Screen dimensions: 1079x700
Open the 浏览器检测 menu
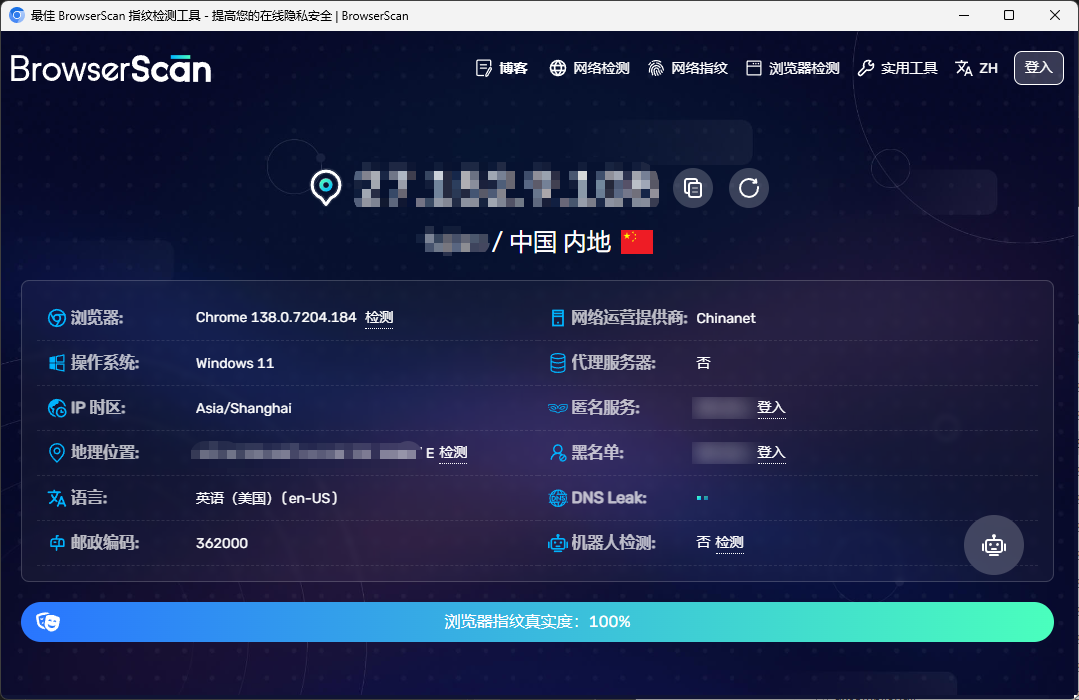(x=793, y=68)
